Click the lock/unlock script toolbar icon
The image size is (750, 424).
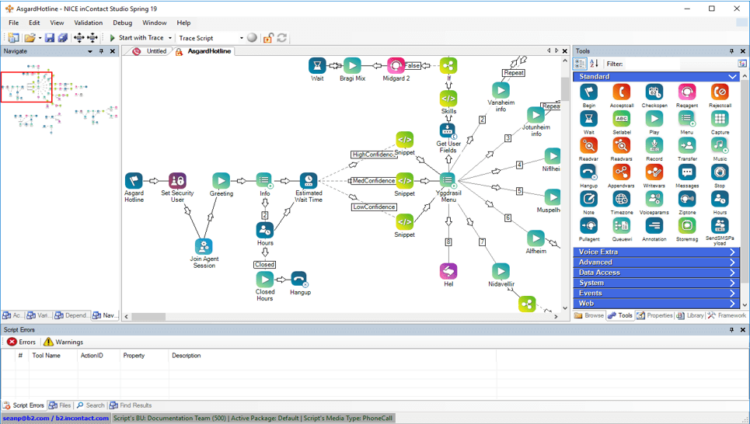click(x=268, y=38)
